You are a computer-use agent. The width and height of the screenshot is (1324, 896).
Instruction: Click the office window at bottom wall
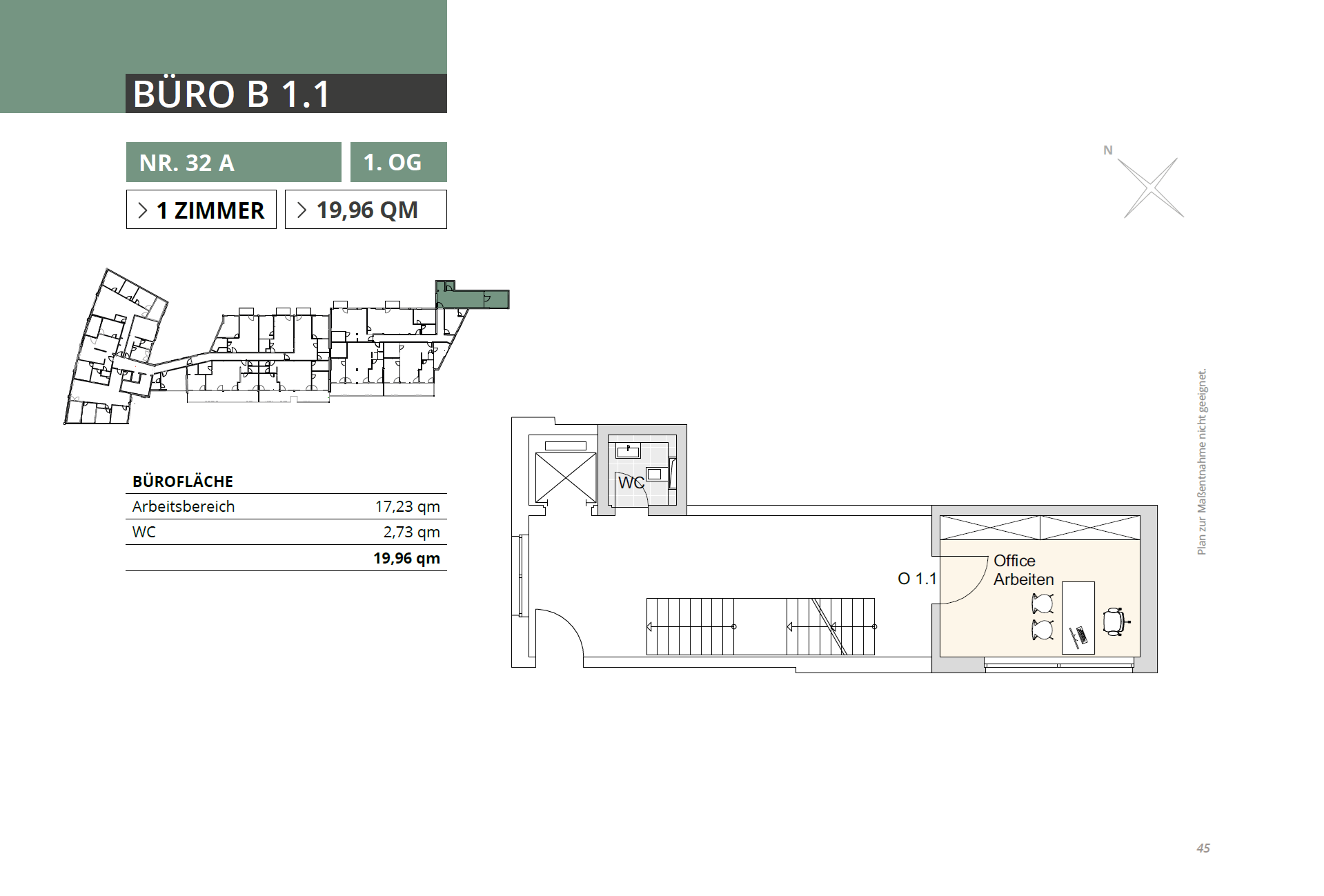click(1059, 664)
